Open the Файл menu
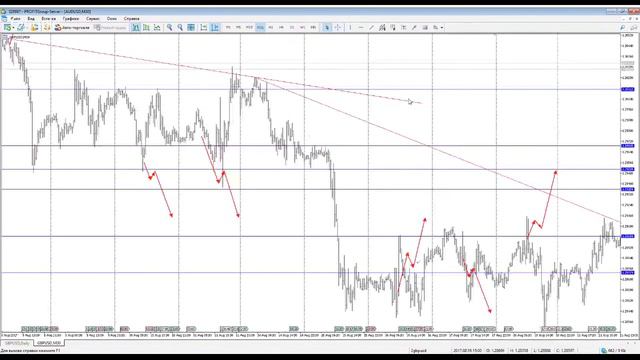640x360 pixels. (x=16, y=18)
